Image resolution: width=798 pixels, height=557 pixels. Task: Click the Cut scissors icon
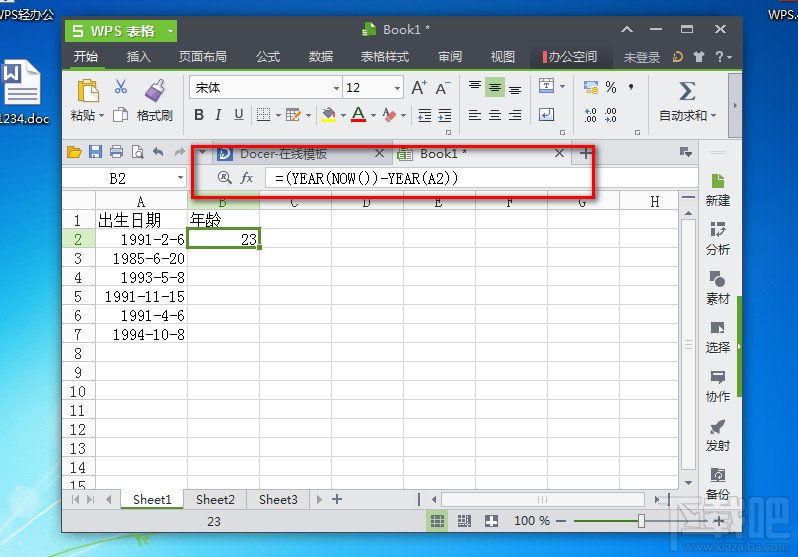tap(121, 88)
